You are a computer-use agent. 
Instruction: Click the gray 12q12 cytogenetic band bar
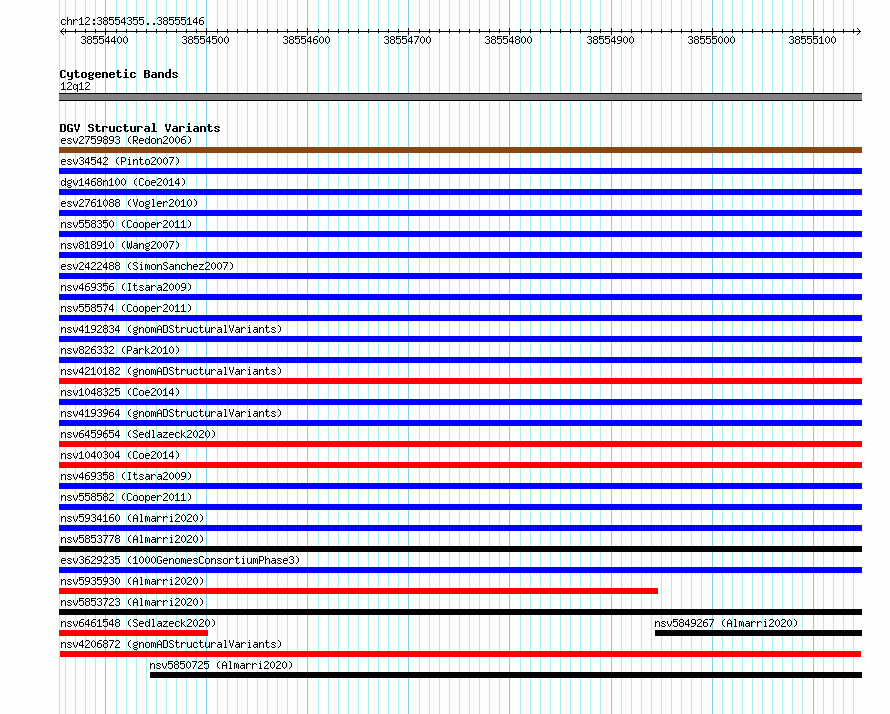click(460, 97)
